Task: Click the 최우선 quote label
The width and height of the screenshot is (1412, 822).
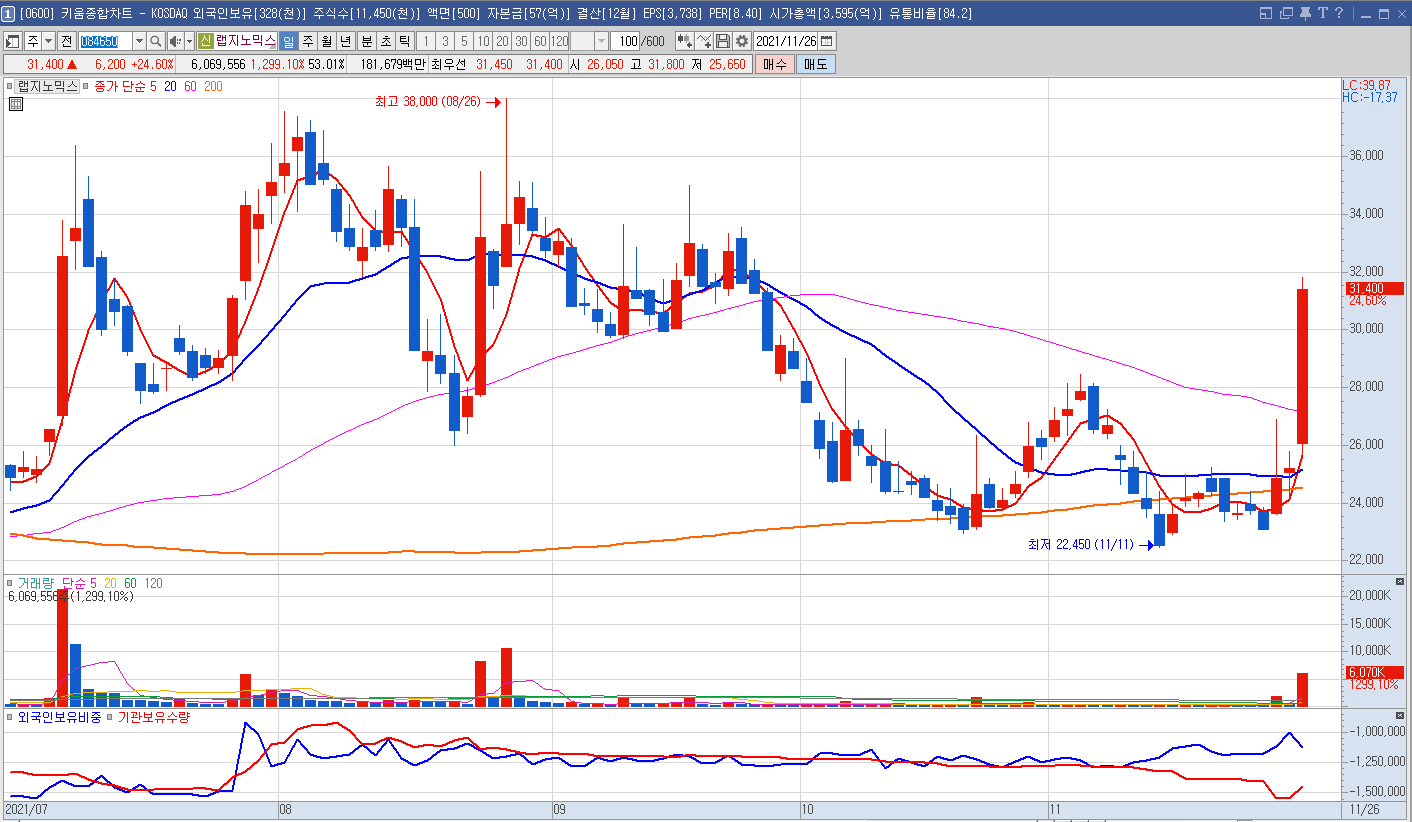Action: (x=450, y=64)
